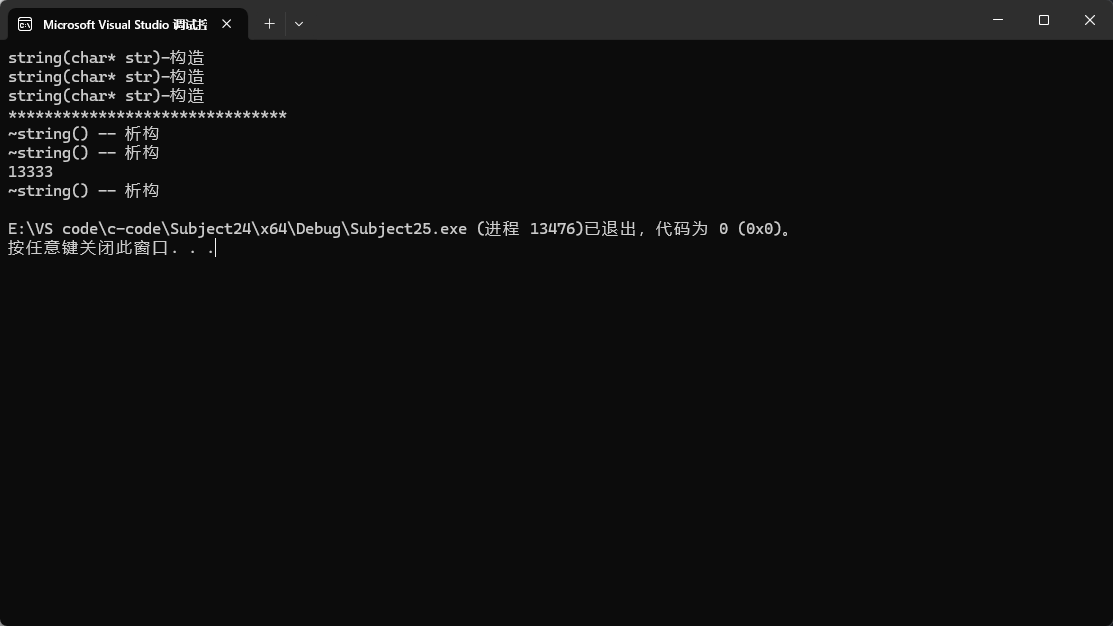Click the last ~string() -- 析构 line
Screen dimensions: 1113x626
pyautogui.click(x=83, y=190)
